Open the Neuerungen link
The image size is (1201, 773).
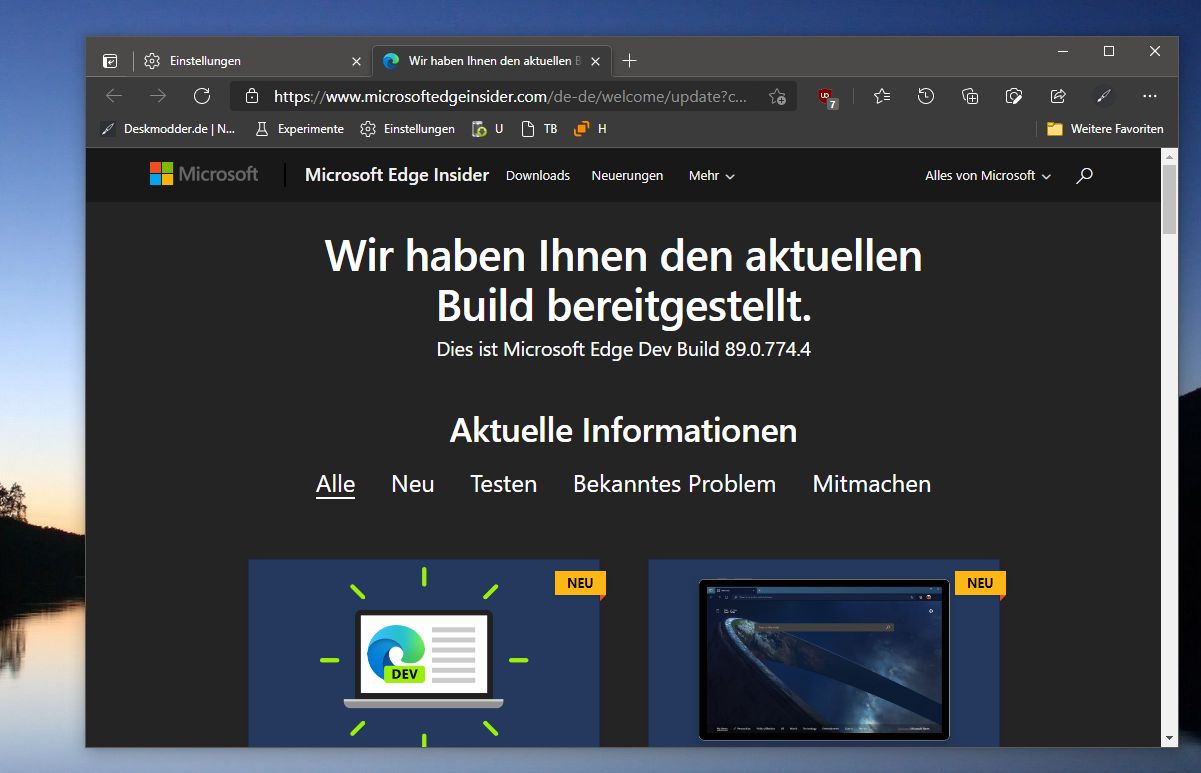627,175
